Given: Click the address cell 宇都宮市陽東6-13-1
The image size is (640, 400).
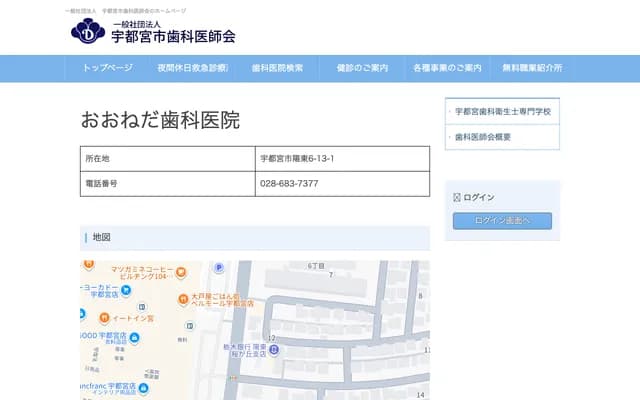Looking at the screenshot, I should [x=342, y=159].
